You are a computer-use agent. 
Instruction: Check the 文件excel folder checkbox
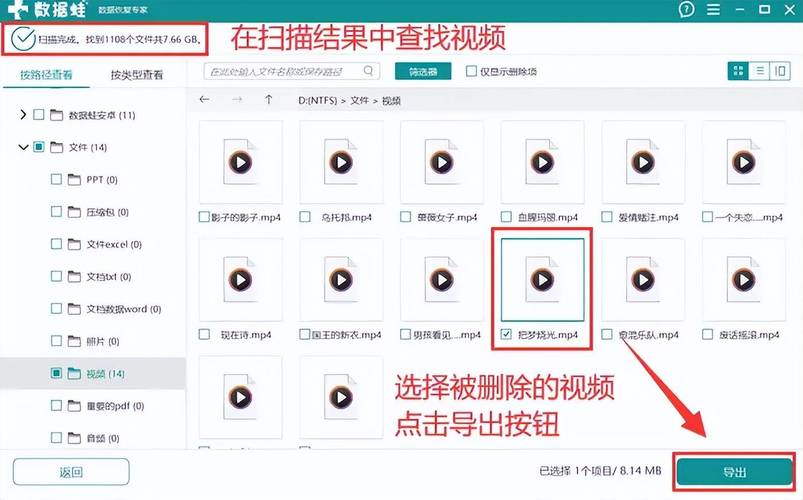coord(56,244)
